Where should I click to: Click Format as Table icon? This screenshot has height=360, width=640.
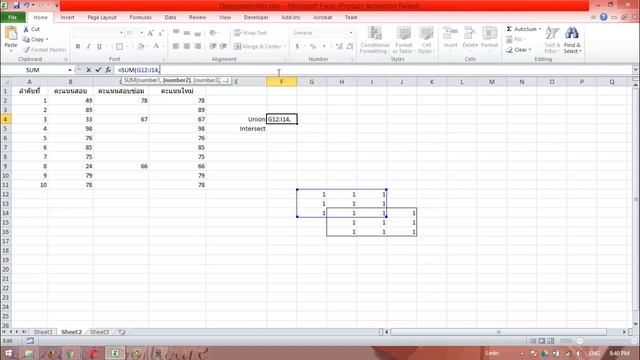(x=403, y=33)
